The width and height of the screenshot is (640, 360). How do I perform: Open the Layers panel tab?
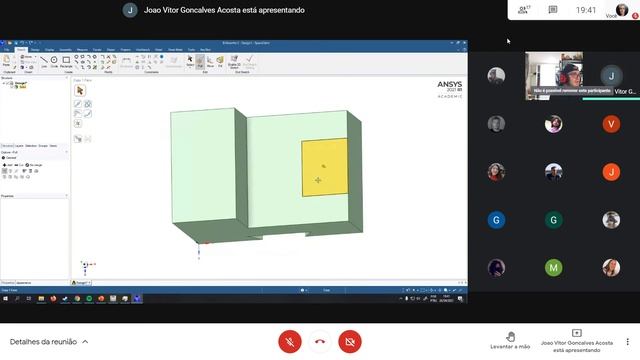[19, 146]
